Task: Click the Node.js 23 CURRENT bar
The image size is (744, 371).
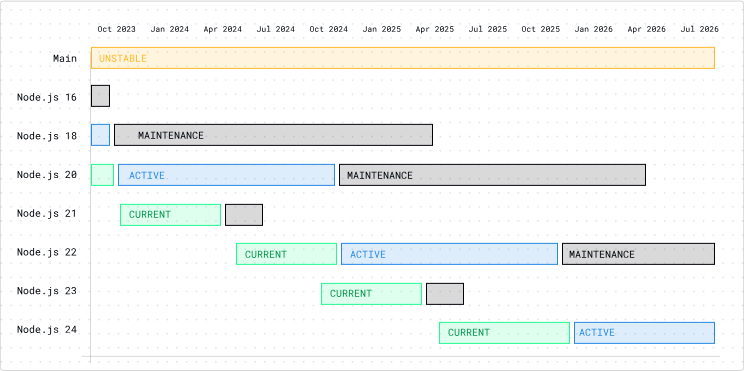Action: click(372, 294)
